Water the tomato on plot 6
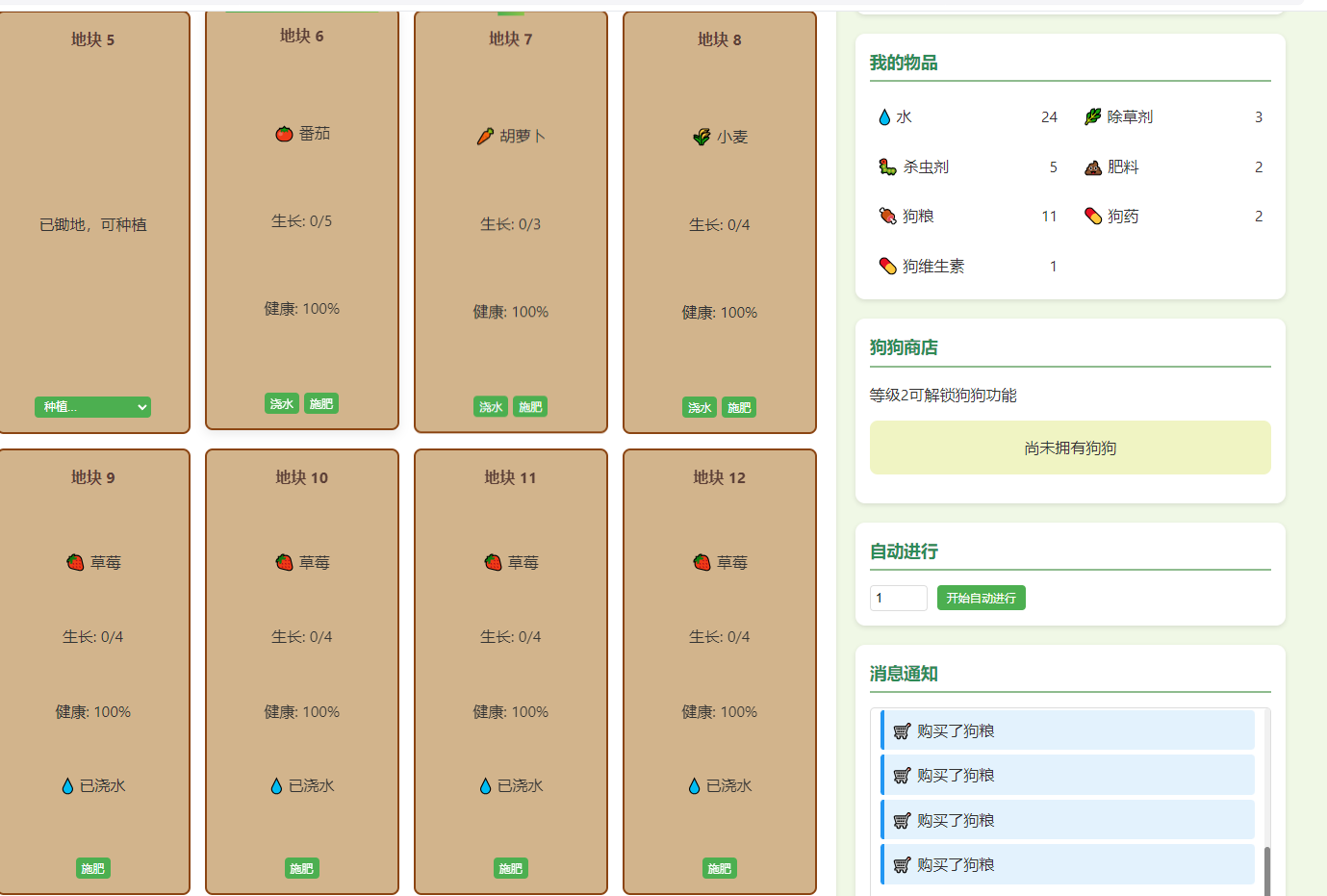The width and height of the screenshot is (1327, 896). click(282, 404)
